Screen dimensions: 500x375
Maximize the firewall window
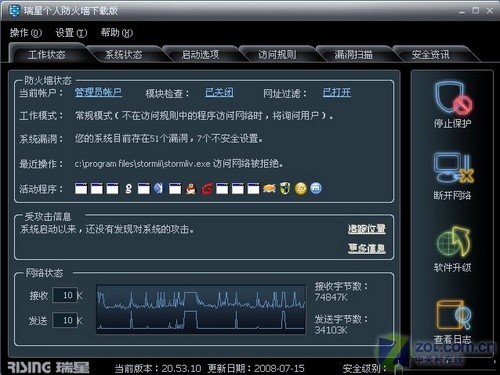(476, 10)
